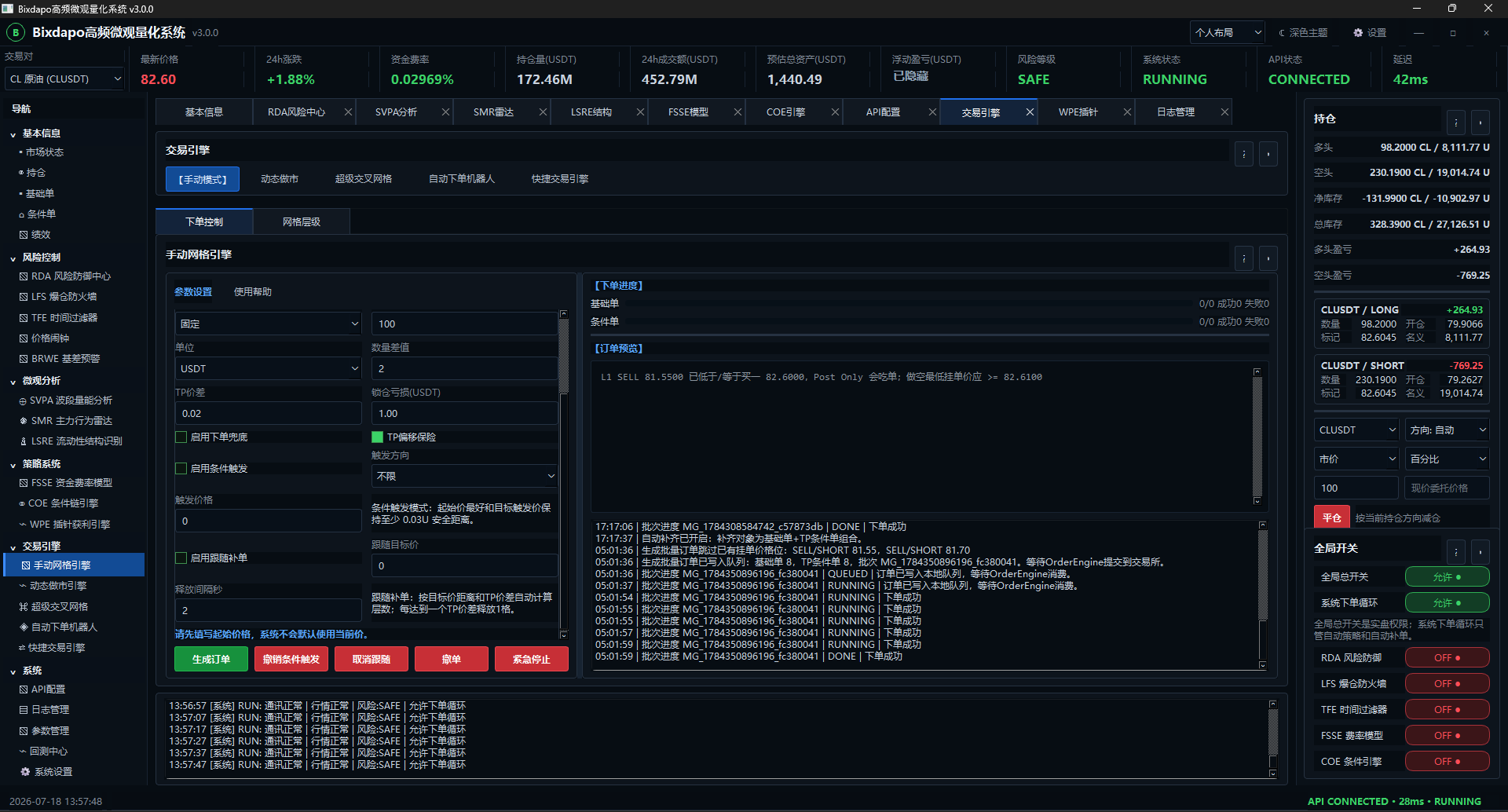Open the 手动网格引擎 panel options menu icon
The image size is (1508, 812).
1244,258
